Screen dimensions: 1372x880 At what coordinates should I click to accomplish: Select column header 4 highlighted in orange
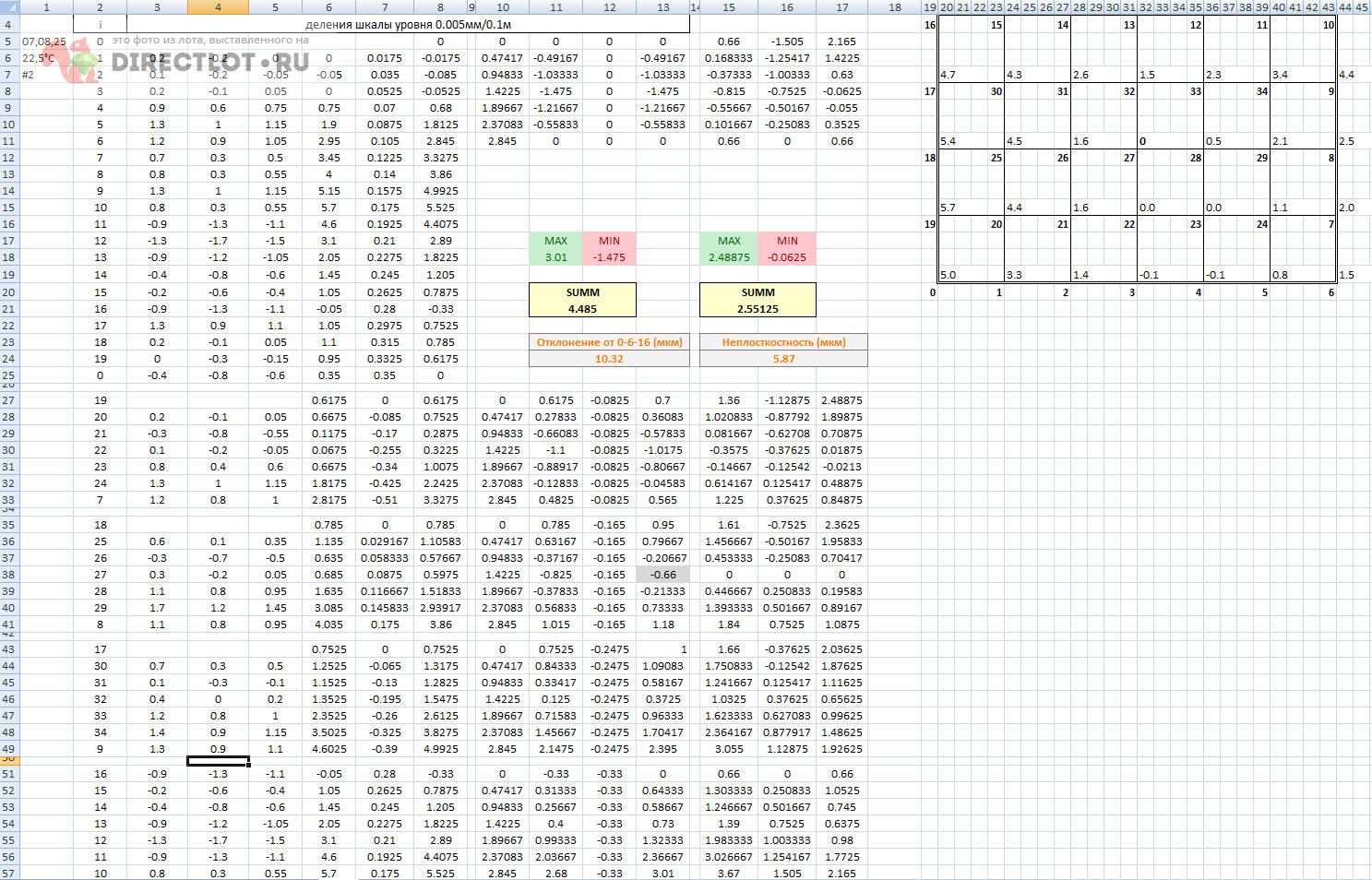coord(218,7)
